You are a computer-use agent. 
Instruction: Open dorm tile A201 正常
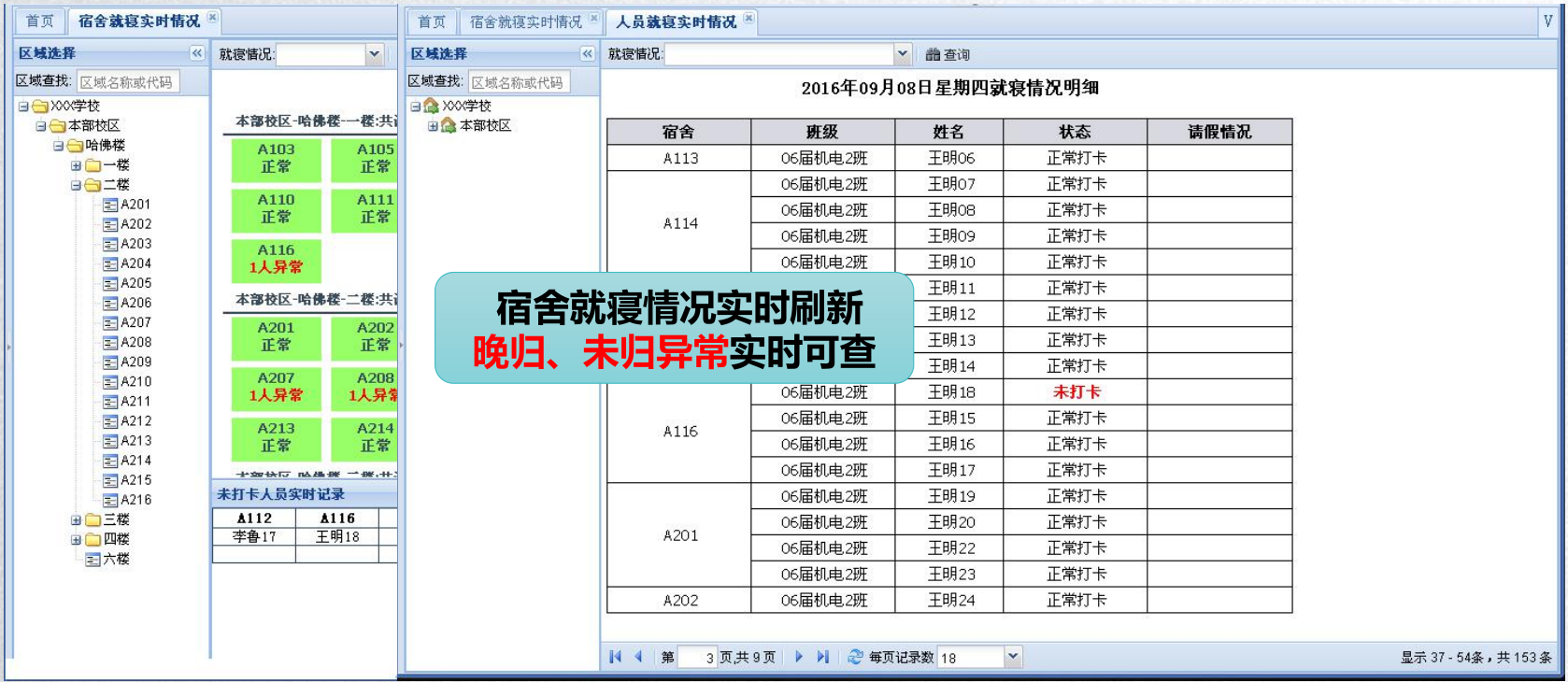coord(276,337)
